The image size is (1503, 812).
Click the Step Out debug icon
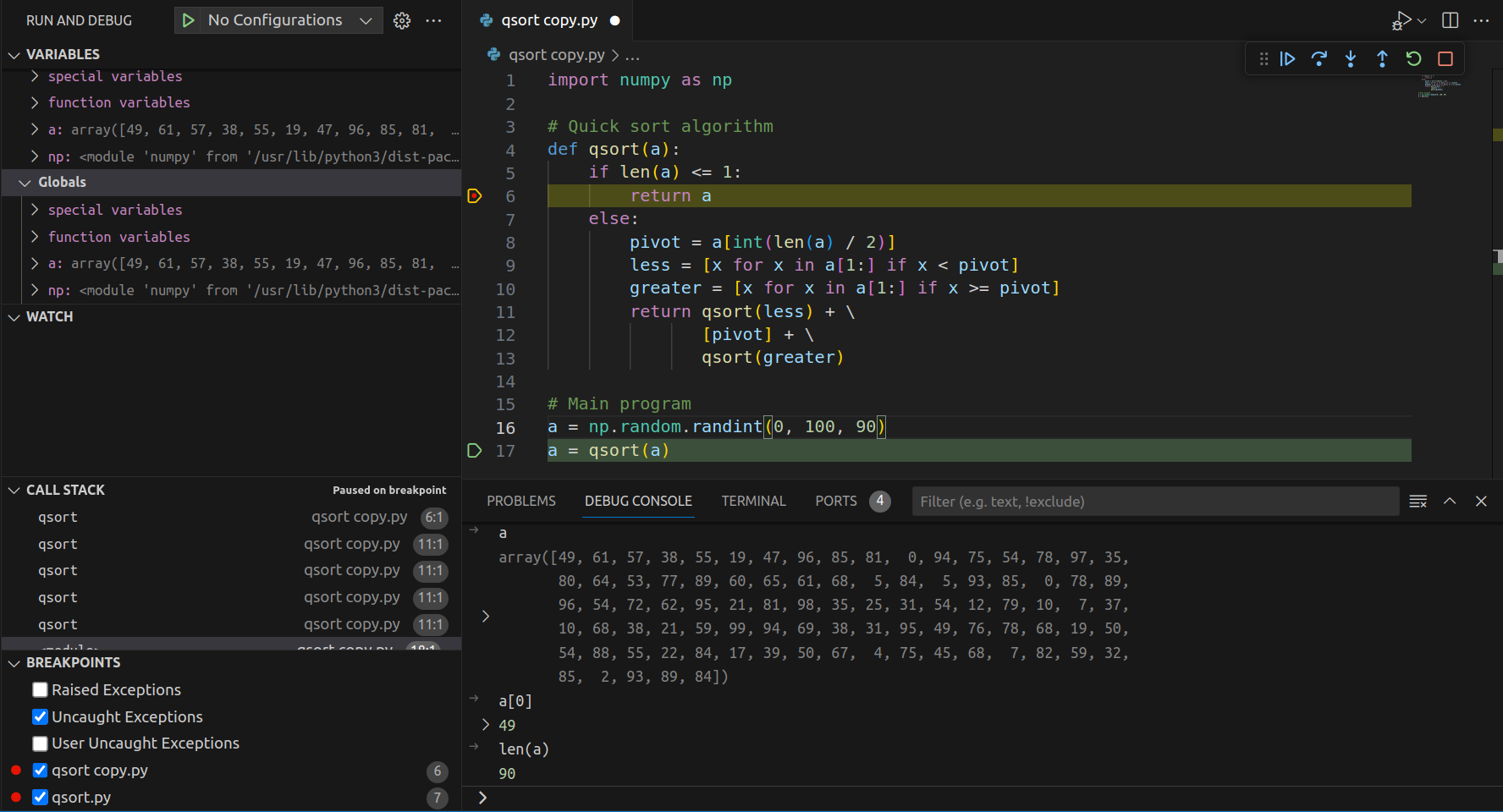click(1382, 58)
